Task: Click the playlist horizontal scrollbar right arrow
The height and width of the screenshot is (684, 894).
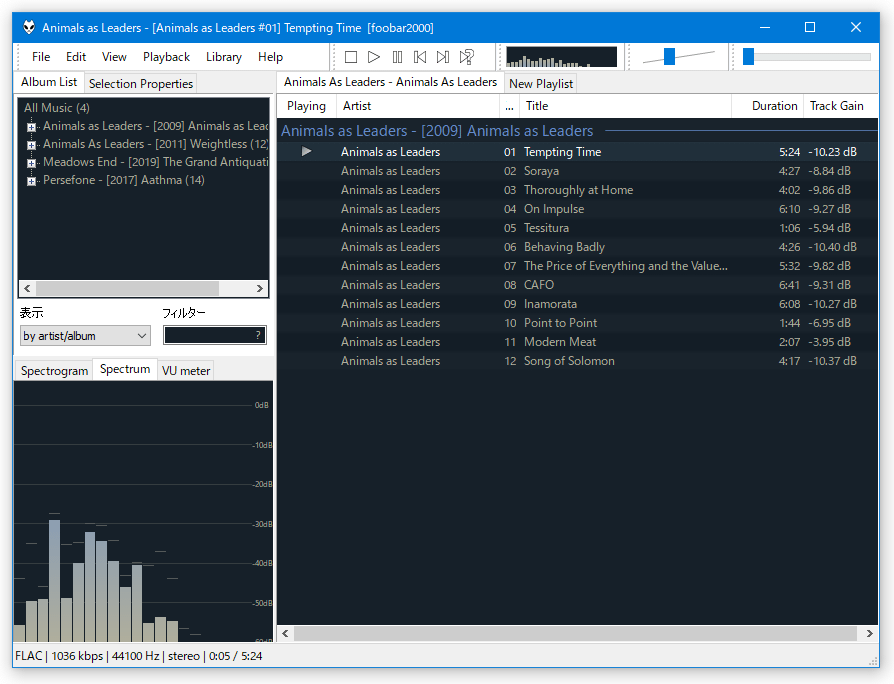Action: (x=869, y=634)
